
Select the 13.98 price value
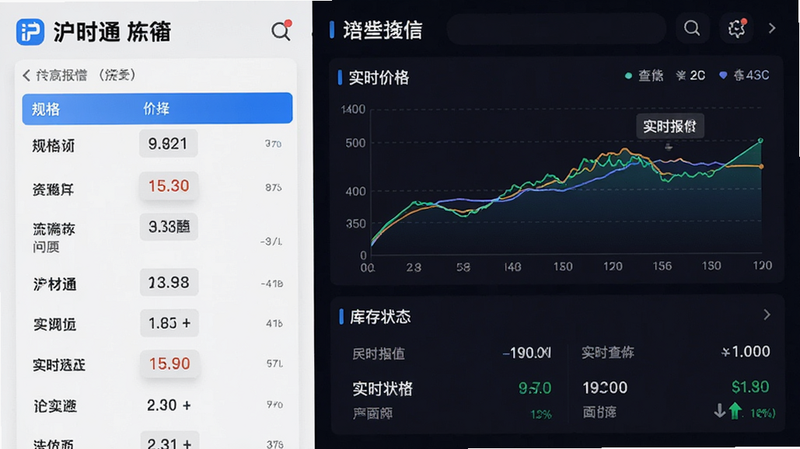point(169,282)
